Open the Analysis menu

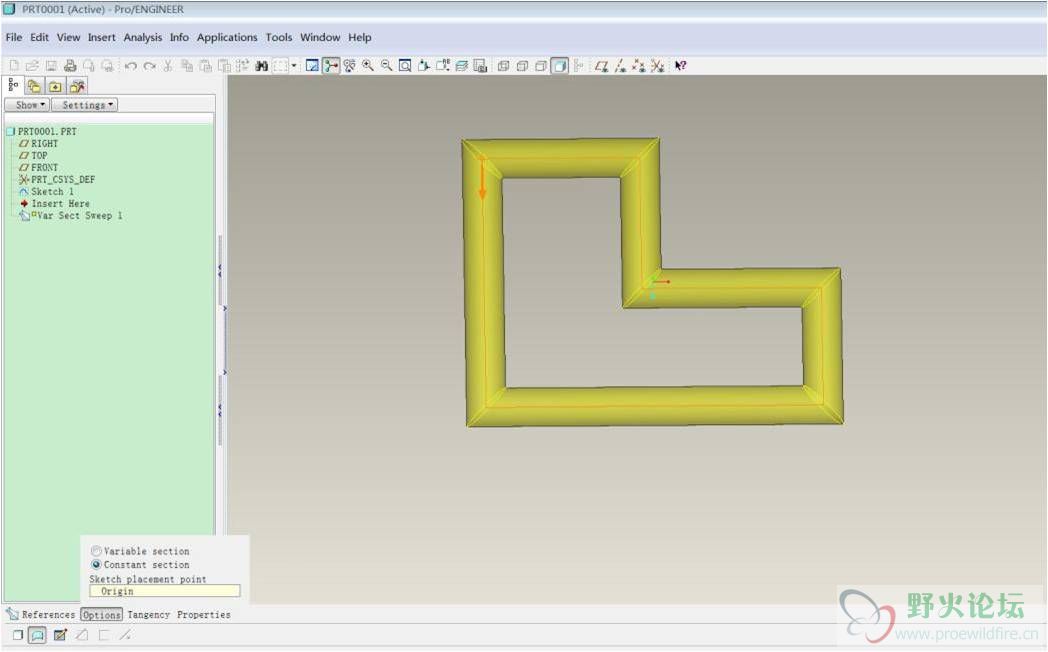(142, 37)
